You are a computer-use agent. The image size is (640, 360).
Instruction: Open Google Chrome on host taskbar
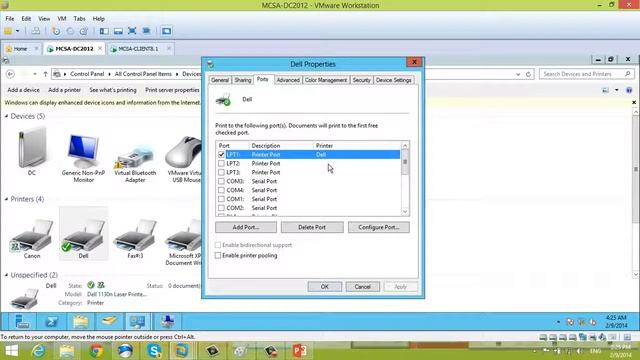[x=96, y=351]
